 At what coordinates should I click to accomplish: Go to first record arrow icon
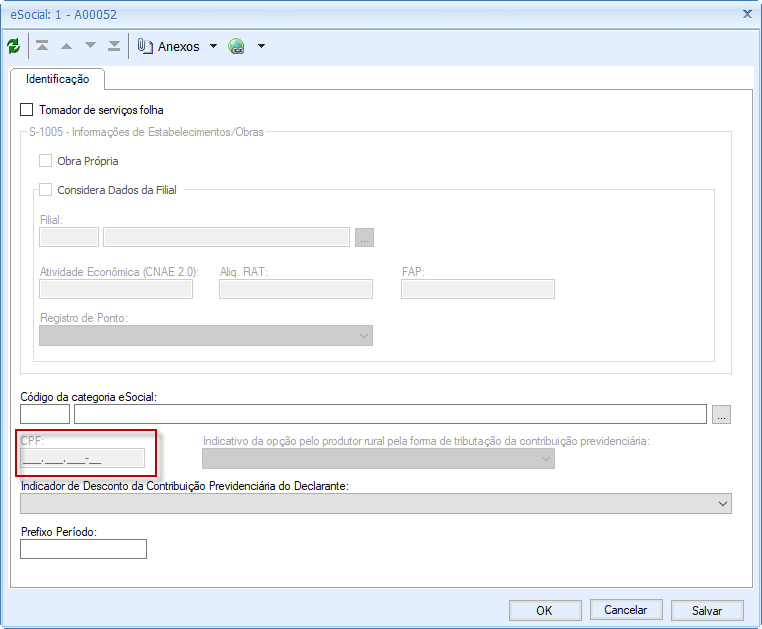(x=42, y=46)
